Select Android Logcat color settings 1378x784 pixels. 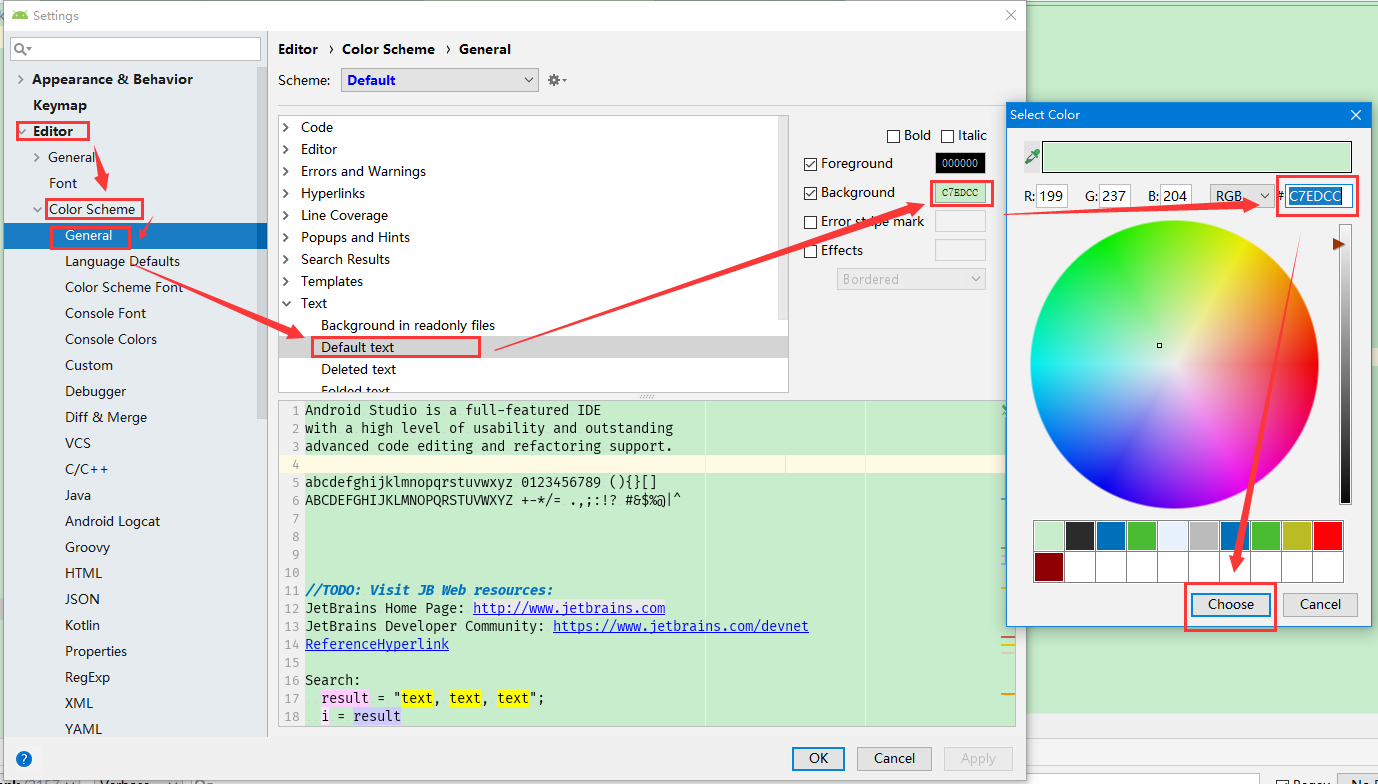(113, 521)
